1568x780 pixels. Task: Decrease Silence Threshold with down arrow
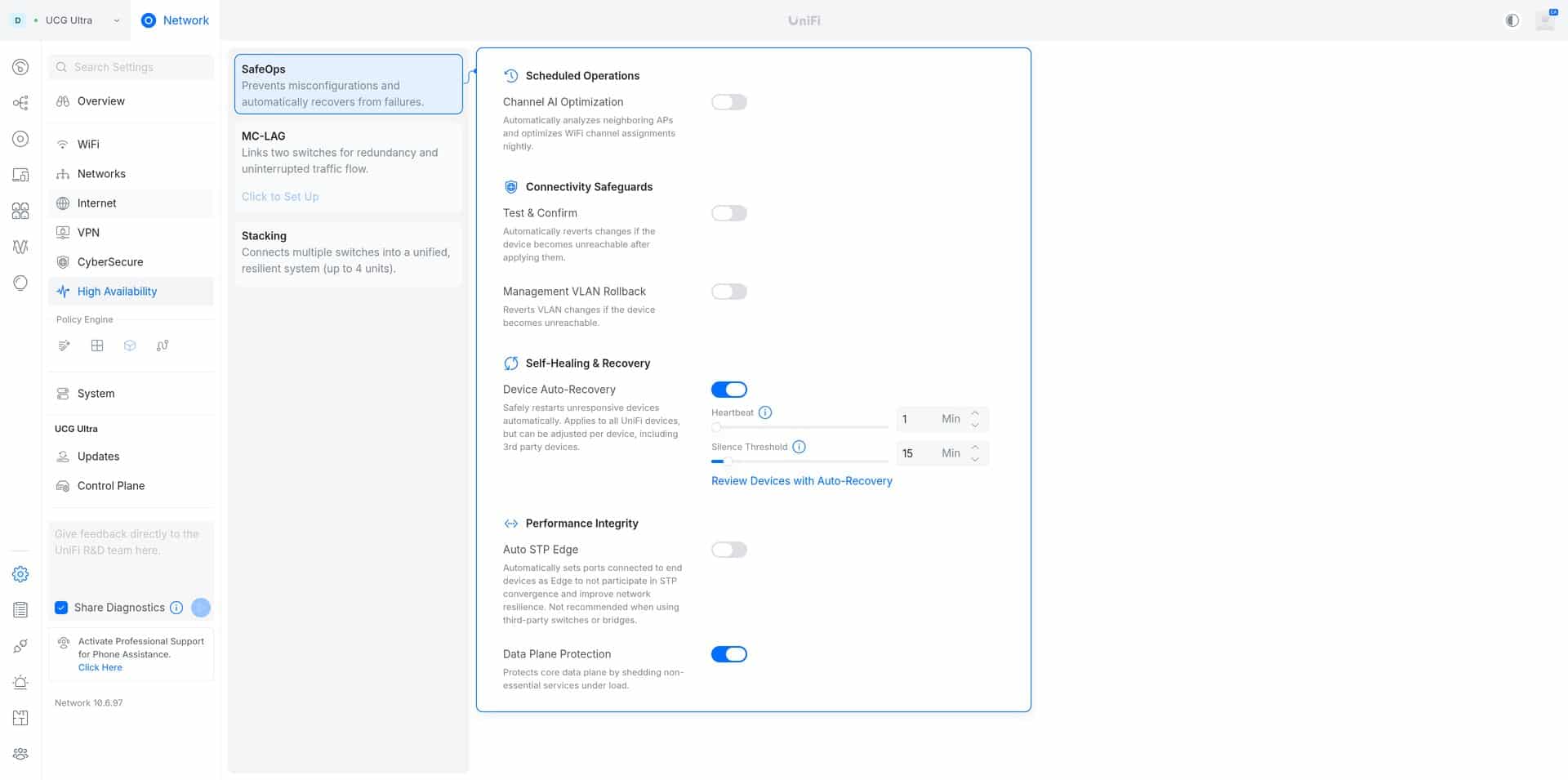click(x=975, y=460)
